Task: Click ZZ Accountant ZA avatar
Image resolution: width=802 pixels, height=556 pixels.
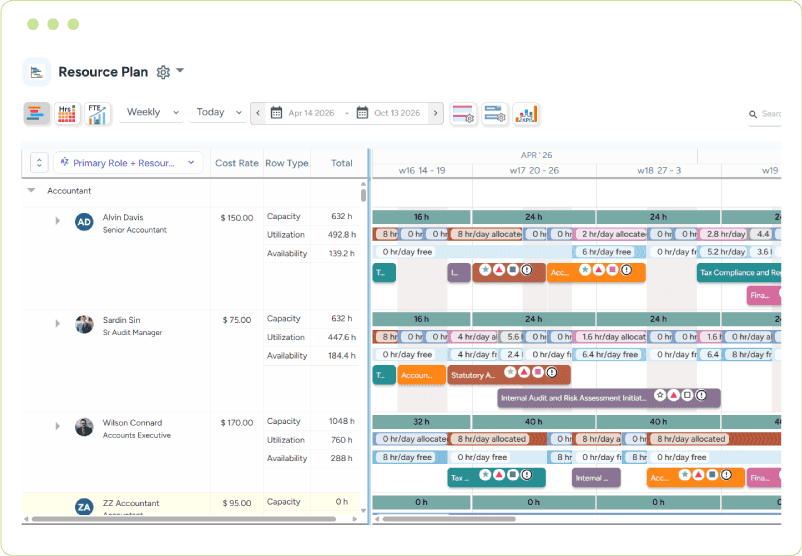Action: click(84, 507)
